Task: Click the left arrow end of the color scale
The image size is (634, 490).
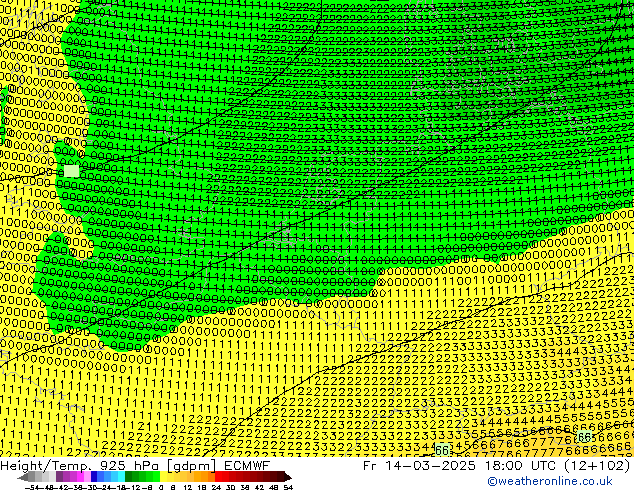Action: [22, 477]
